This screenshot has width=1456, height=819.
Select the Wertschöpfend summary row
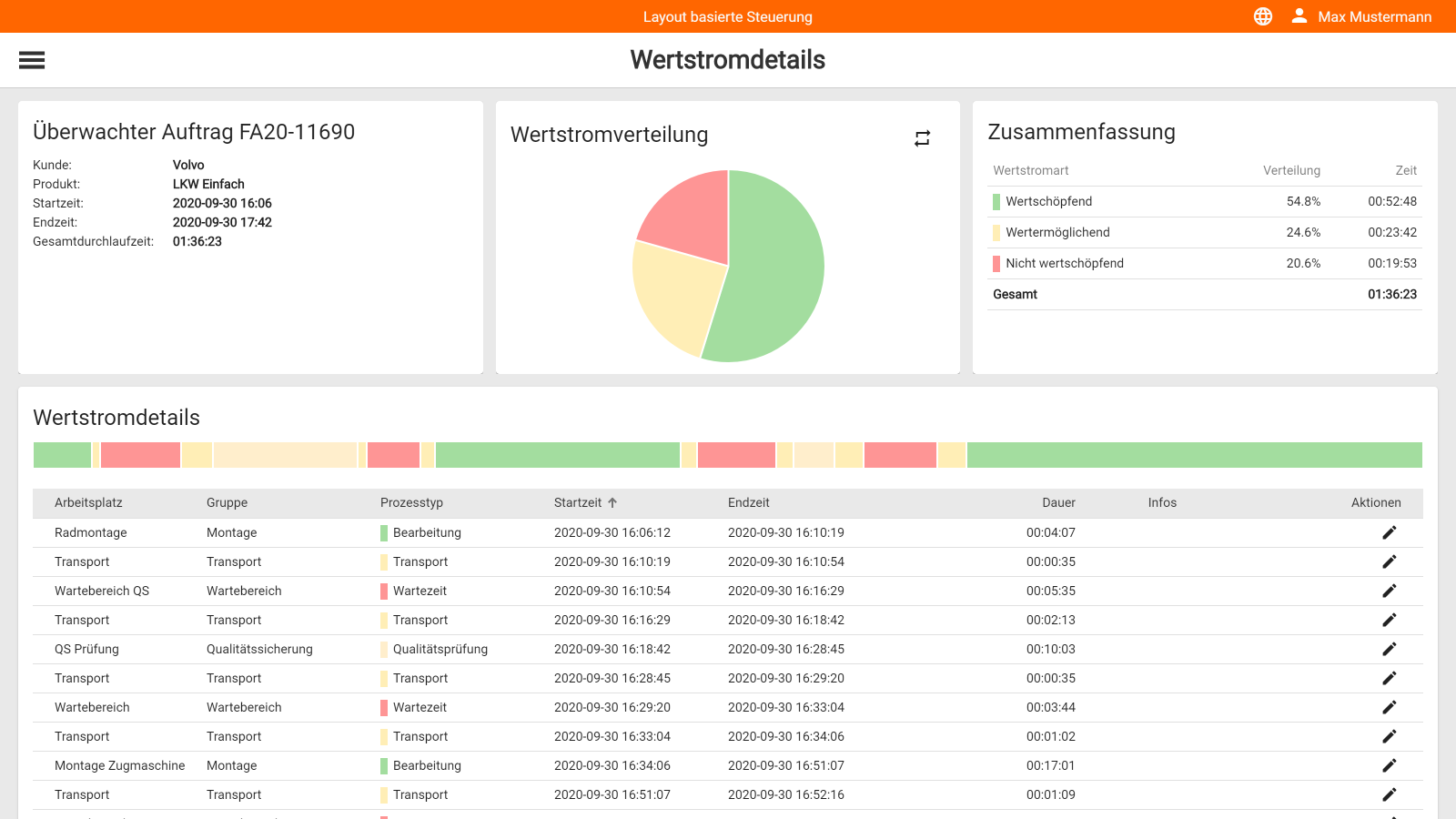pos(1137,201)
